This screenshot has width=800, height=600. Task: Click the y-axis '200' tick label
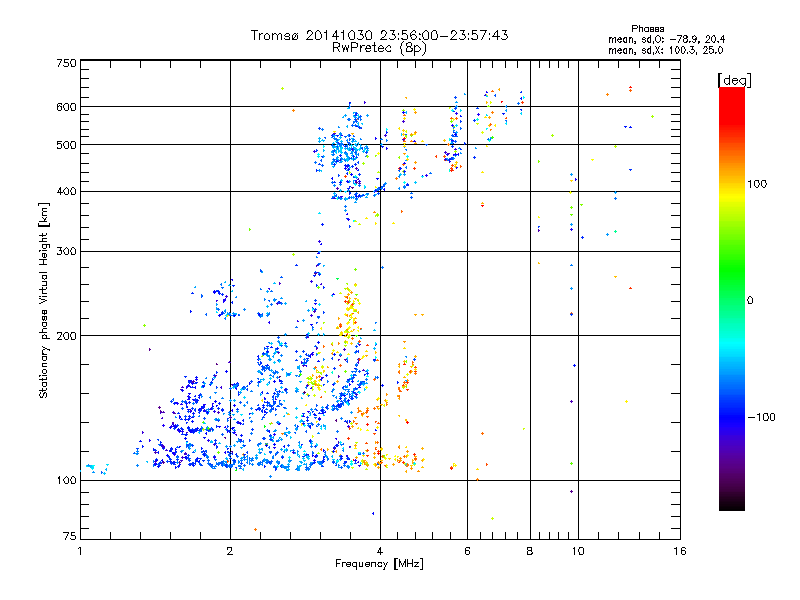[x=66, y=336]
